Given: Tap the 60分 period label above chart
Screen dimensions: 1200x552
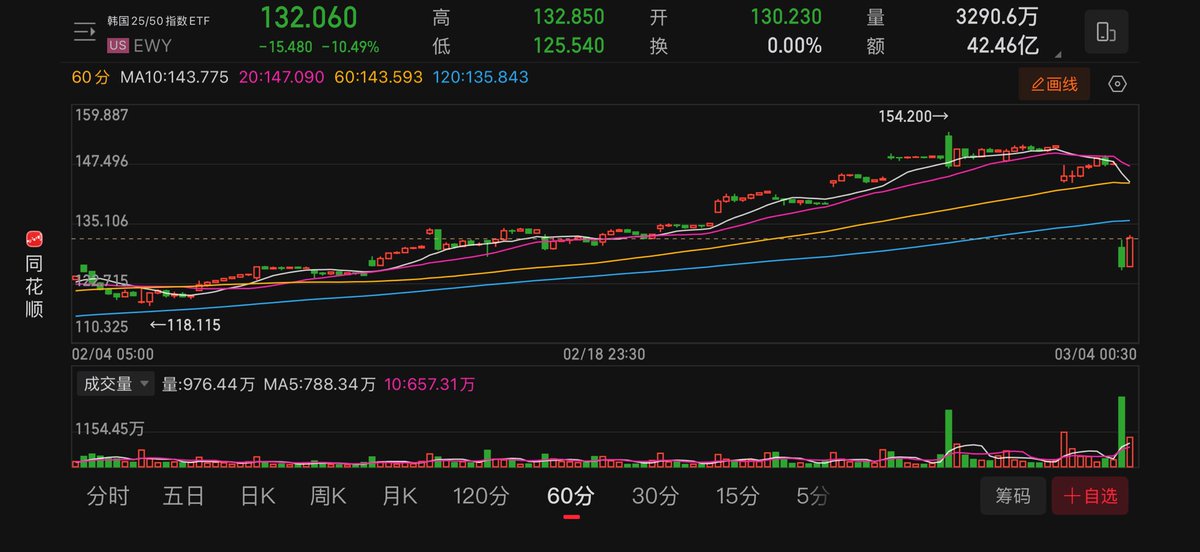Looking at the screenshot, I should [x=91, y=77].
